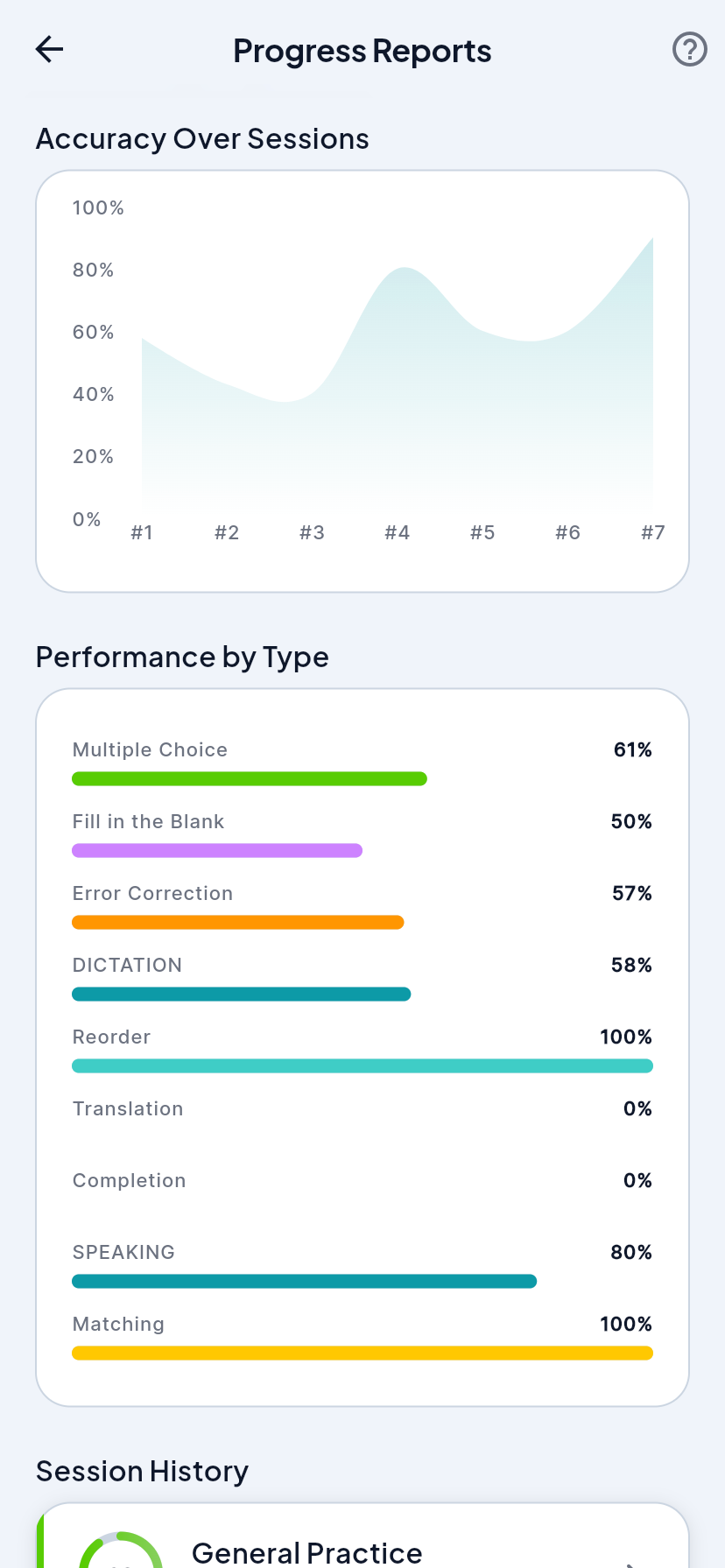
Task: Select session #7 on the chart axis
Action: [653, 532]
